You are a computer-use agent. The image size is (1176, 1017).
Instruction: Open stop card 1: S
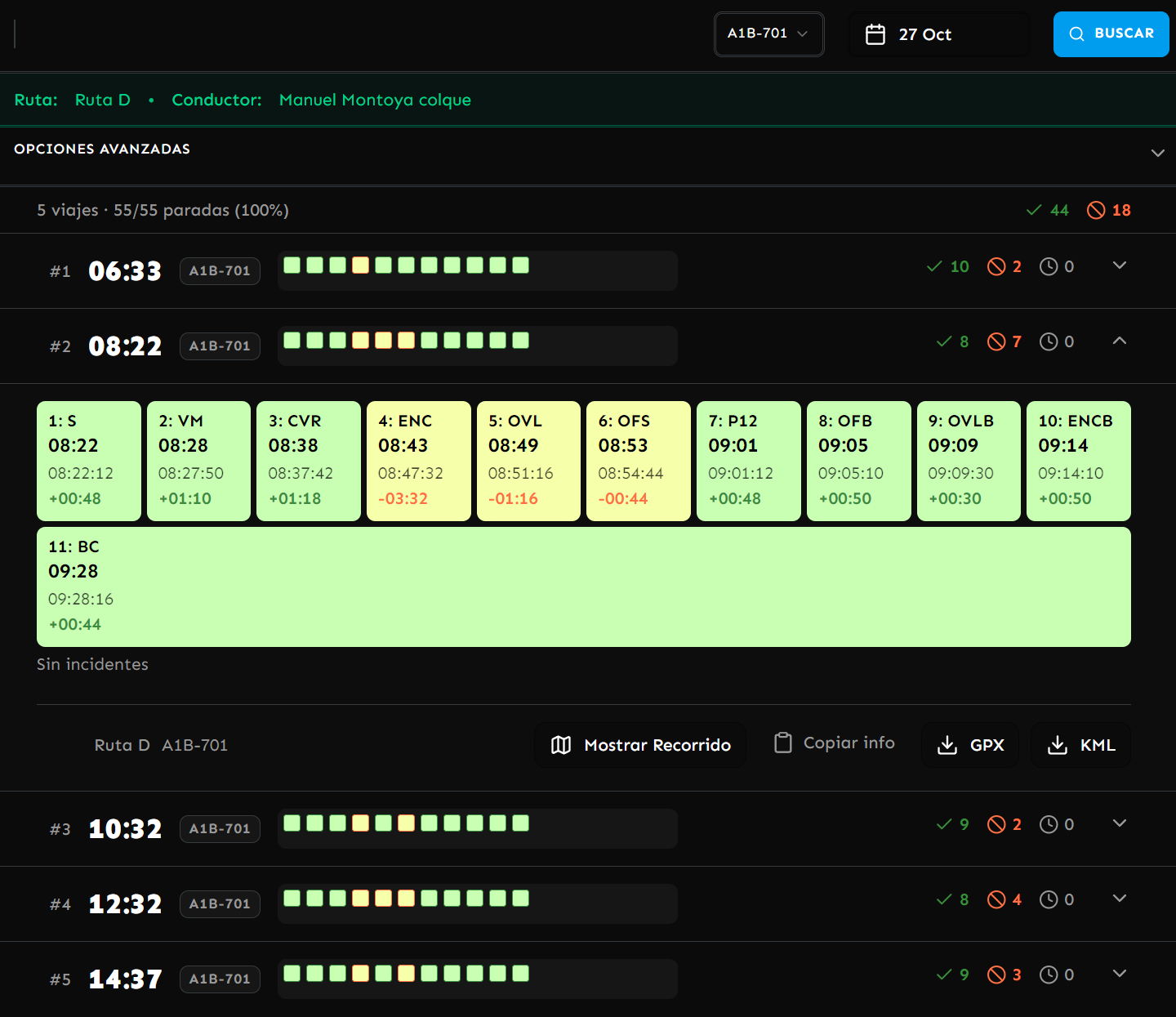[89, 461]
